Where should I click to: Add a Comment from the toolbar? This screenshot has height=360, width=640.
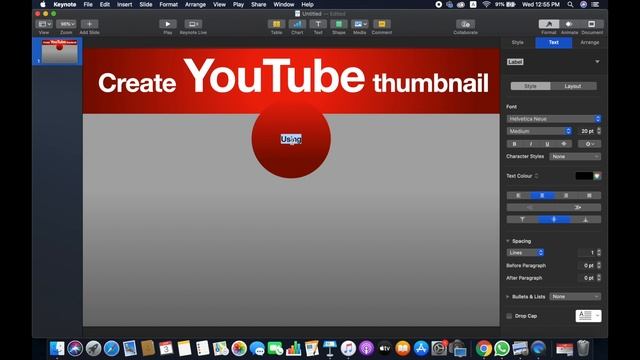click(382, 24)
